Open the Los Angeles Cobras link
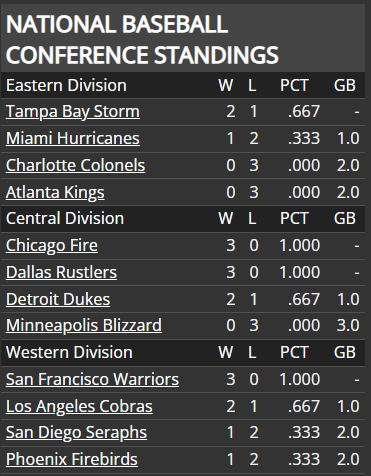This screenshot has width=371, height=476. tap(79, 406)
